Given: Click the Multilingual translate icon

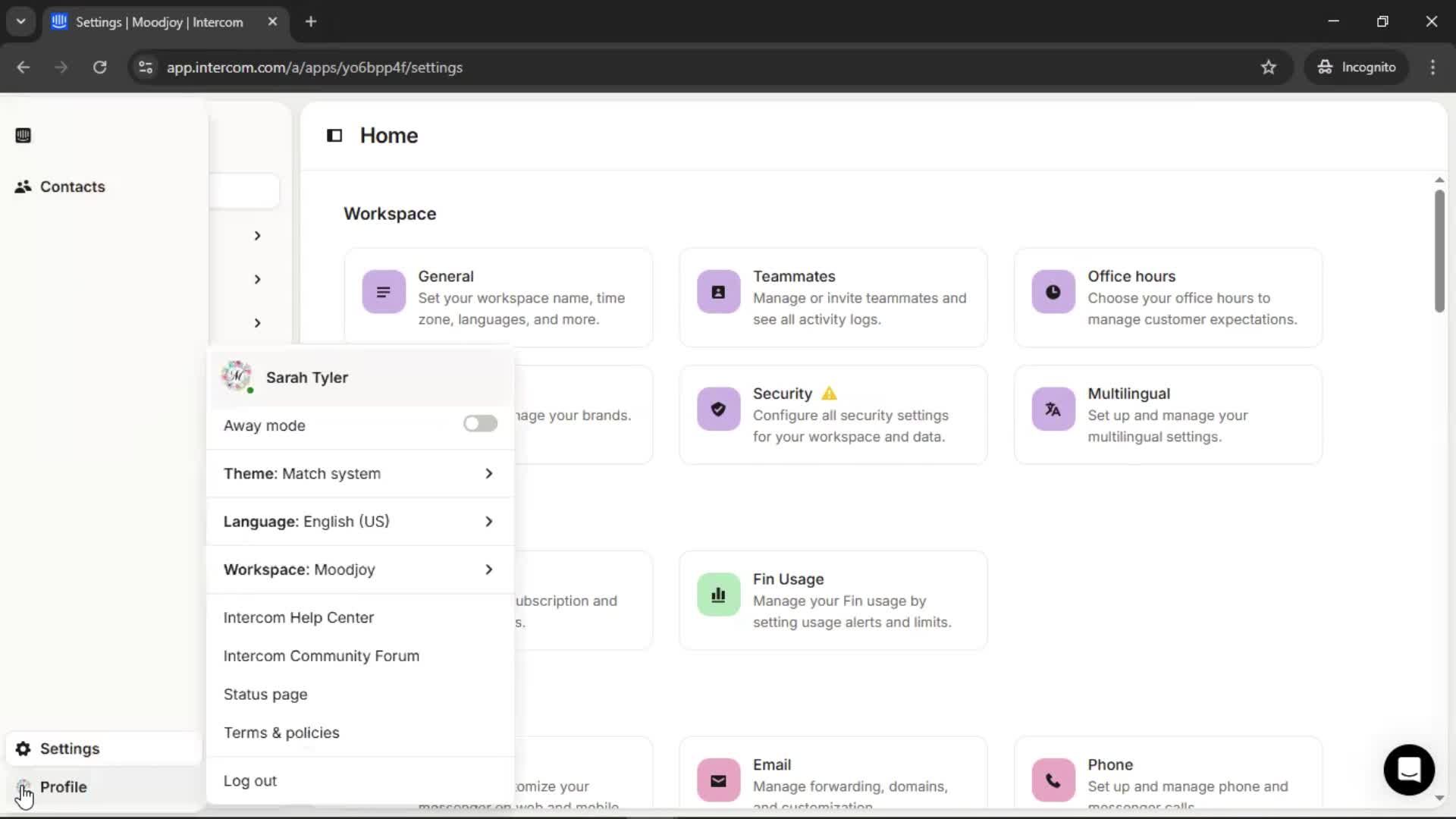Looking at the screenshot, I should pyautogui.click(x=1053, y=409).
